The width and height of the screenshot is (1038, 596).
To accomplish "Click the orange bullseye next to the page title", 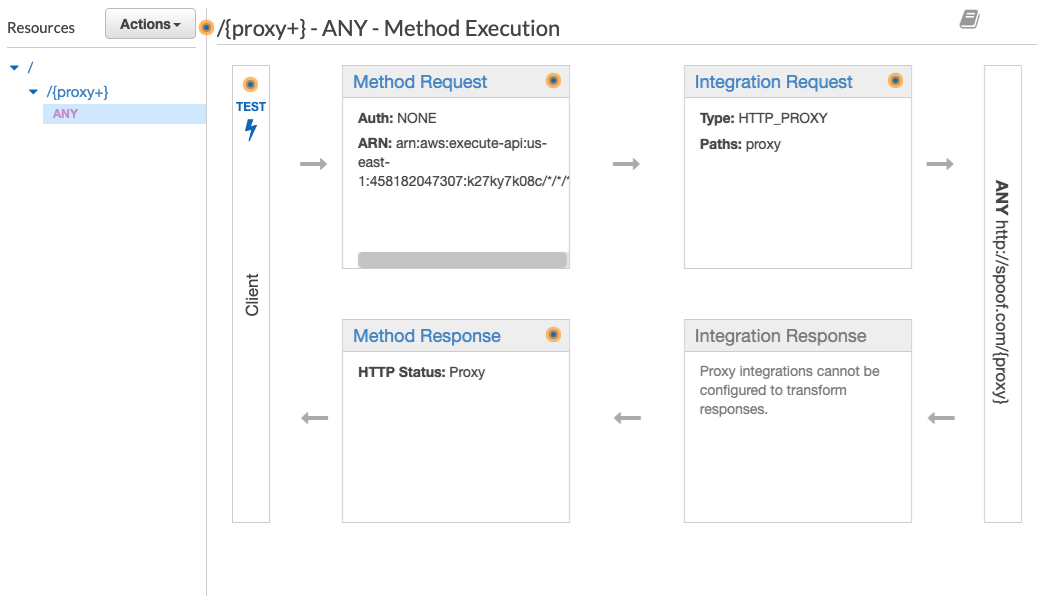I will click(204, 28).
